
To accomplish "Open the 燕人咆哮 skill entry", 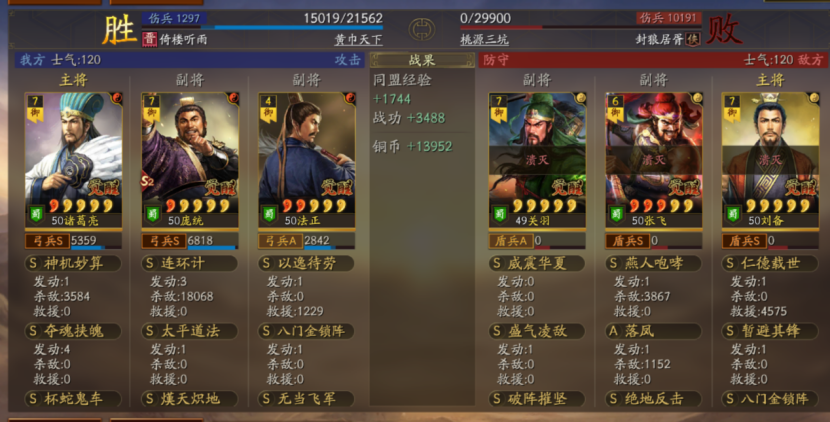I will click(x=653, y=263).
